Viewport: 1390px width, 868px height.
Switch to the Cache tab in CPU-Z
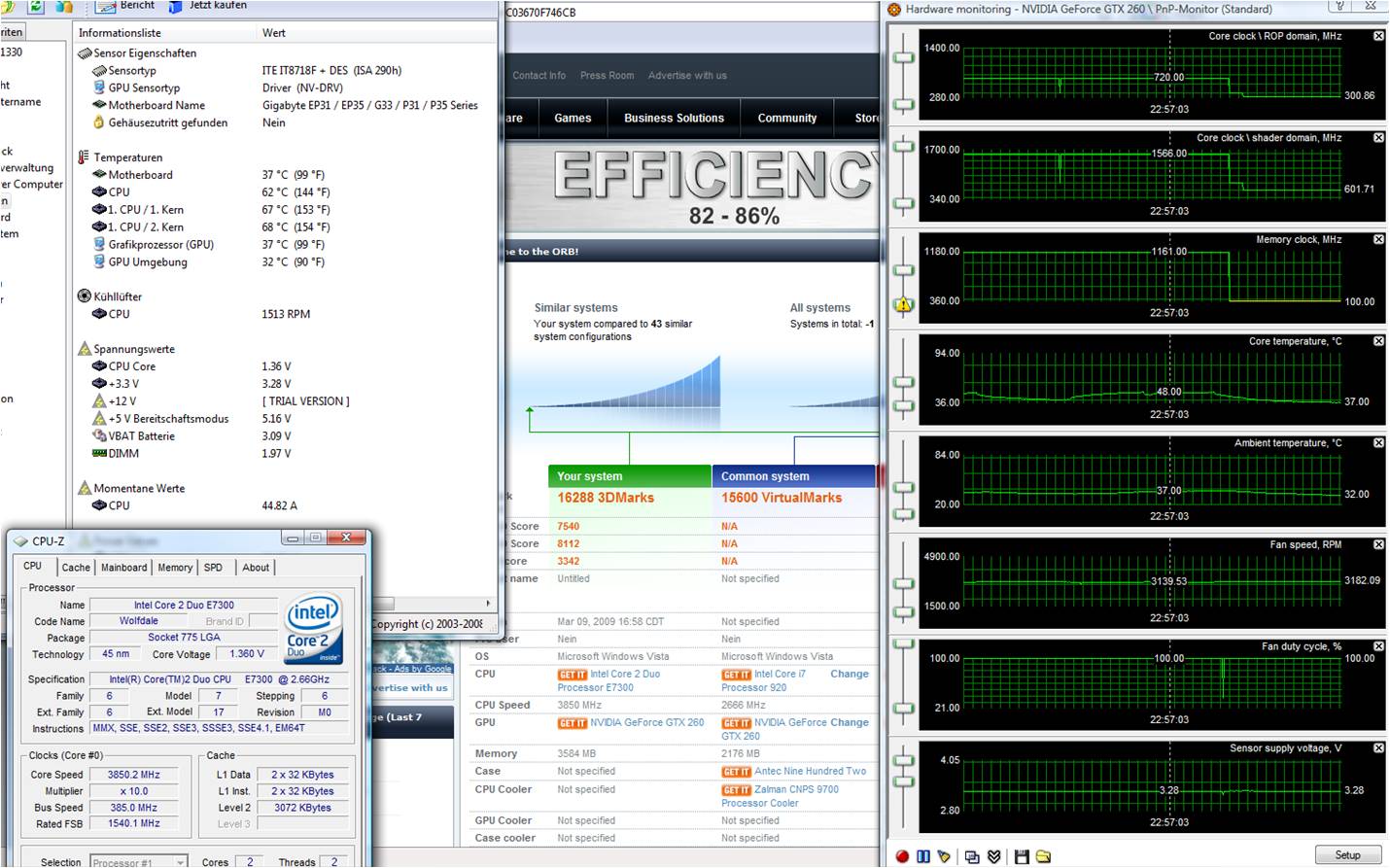coord(76,568)
